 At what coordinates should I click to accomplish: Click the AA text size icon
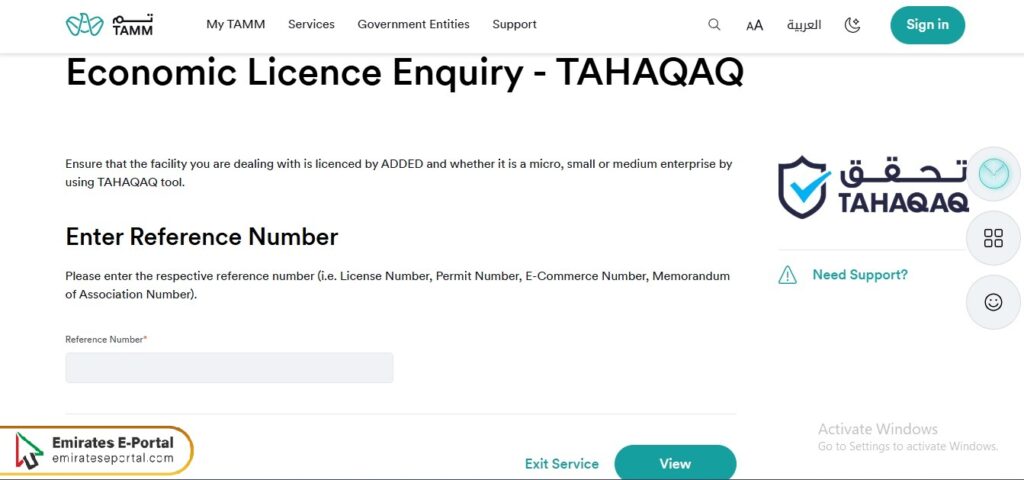coord(754,25)
